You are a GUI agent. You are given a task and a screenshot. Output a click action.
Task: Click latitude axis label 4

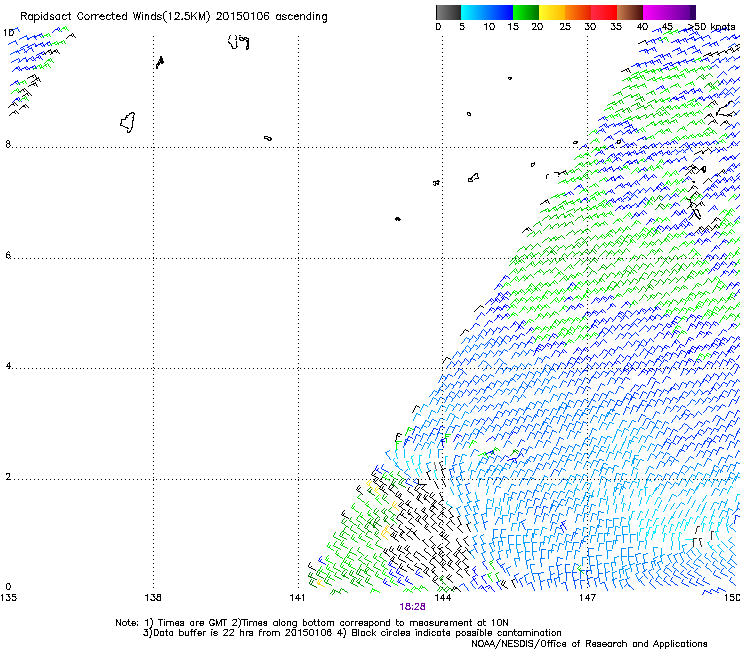click(x=8, y=365)
